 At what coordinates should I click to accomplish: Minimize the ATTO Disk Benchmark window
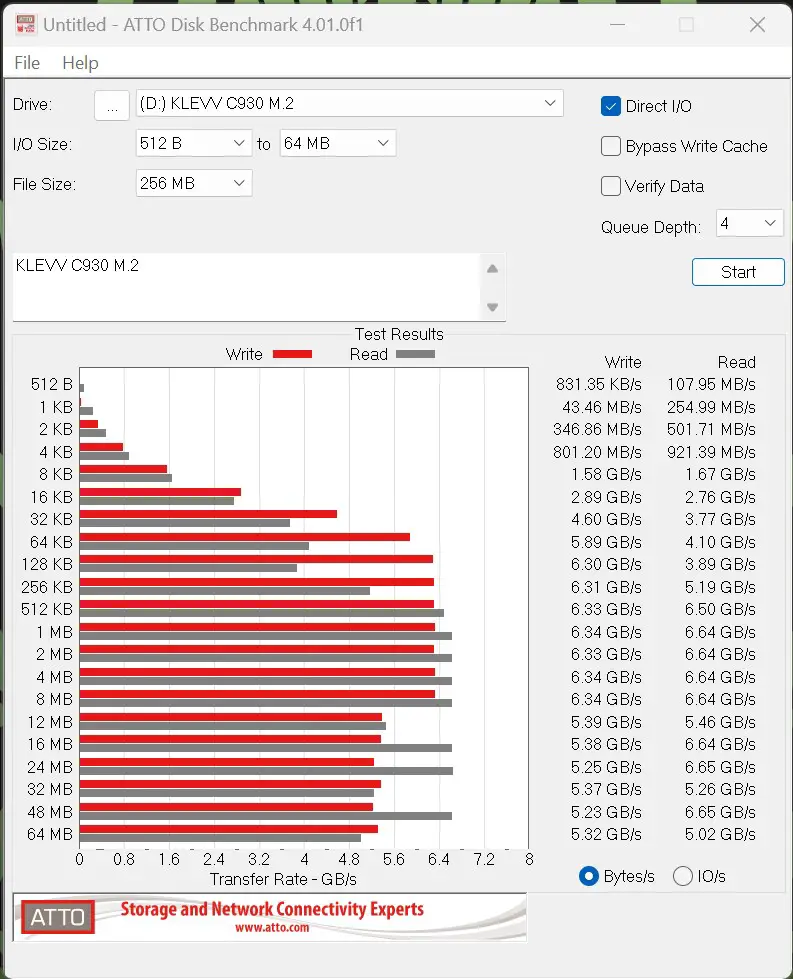618,24
